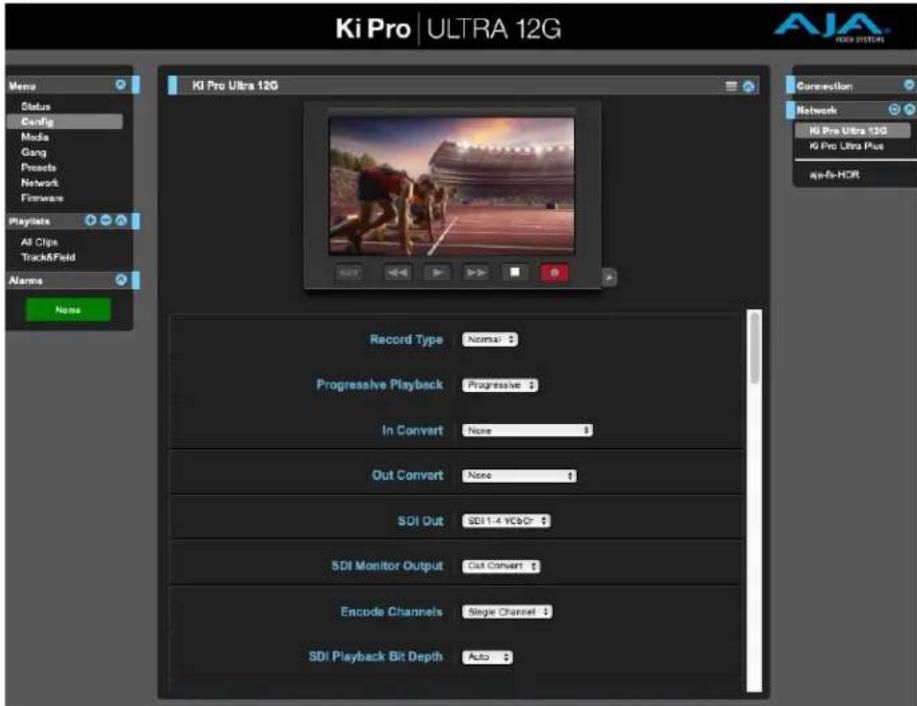Collapse the Menu panel arrow icon
The height and width of the screenshot is (706, 917).
120,85
